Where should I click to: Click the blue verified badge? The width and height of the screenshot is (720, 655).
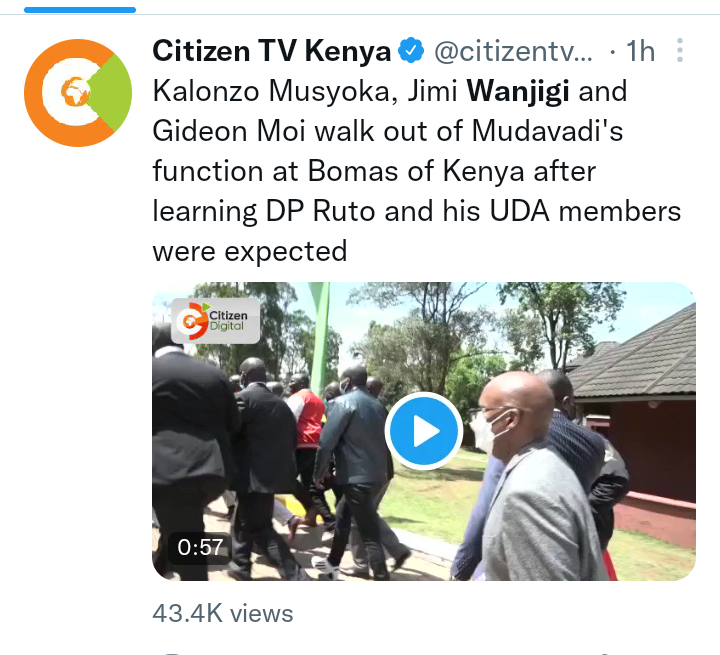(x=411, y=51)
